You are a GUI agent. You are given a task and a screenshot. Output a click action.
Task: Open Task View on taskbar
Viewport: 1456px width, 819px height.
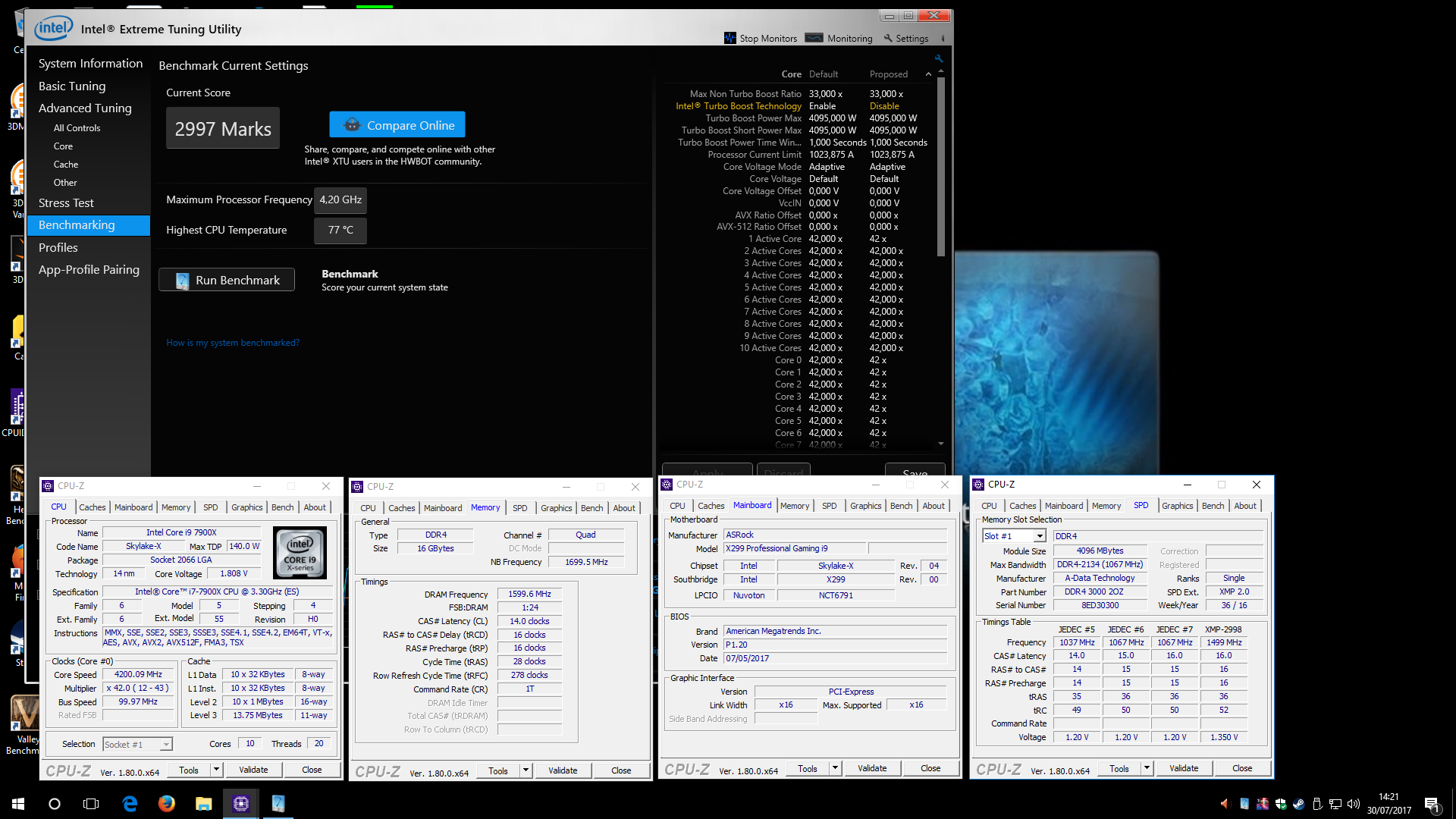(x=91, y=804)
